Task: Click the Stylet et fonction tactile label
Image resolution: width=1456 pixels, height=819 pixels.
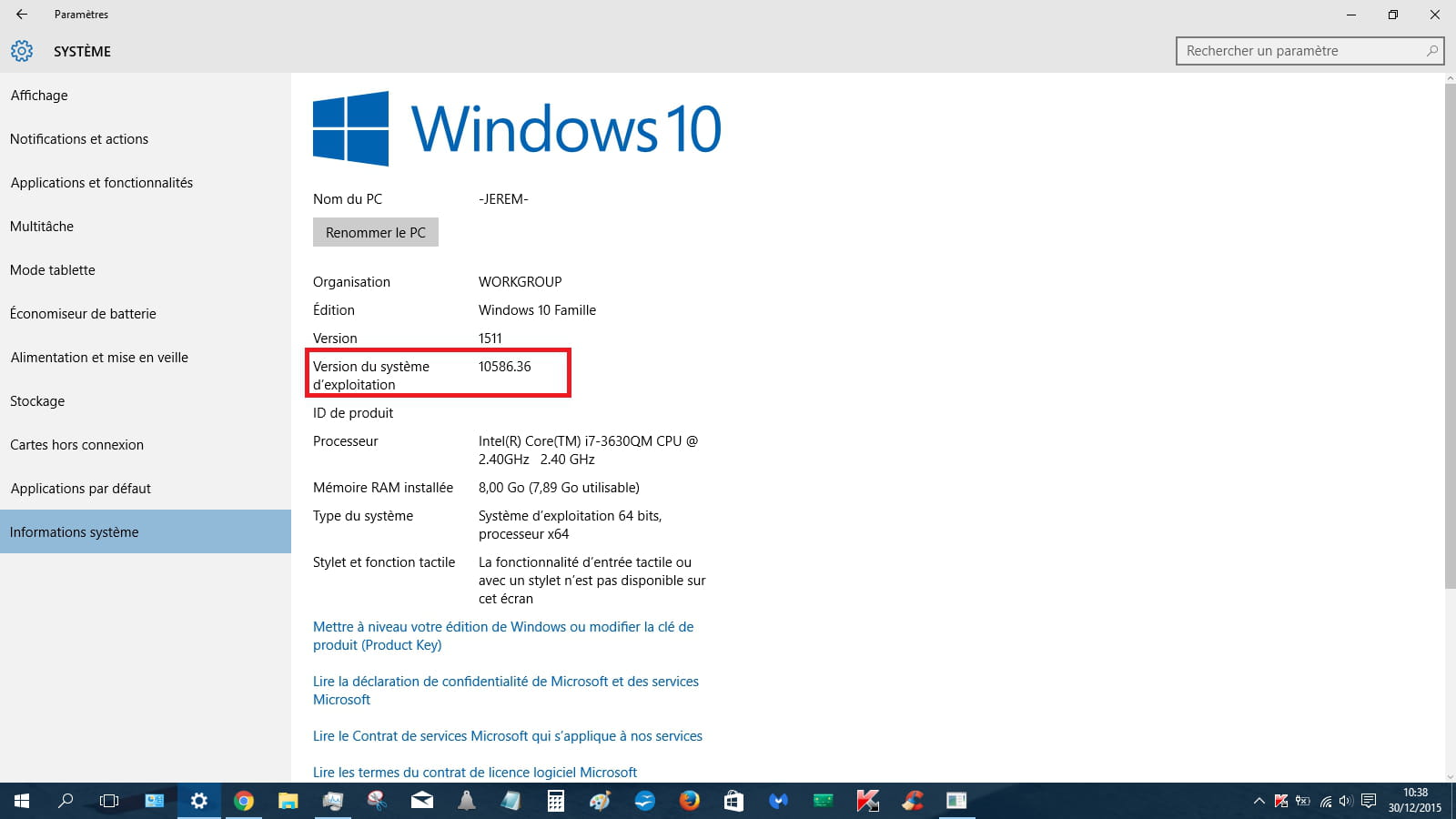Action: [x=384, y=561]
